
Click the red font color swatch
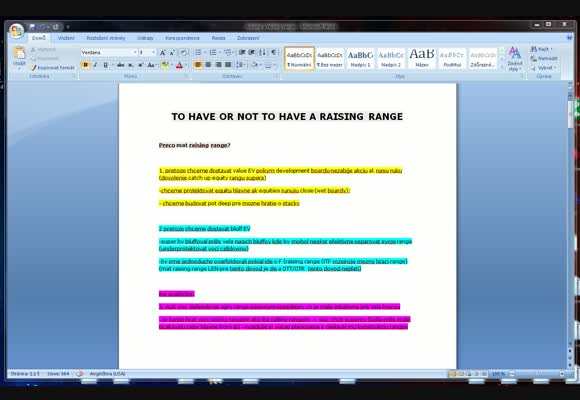pos(180,65)
